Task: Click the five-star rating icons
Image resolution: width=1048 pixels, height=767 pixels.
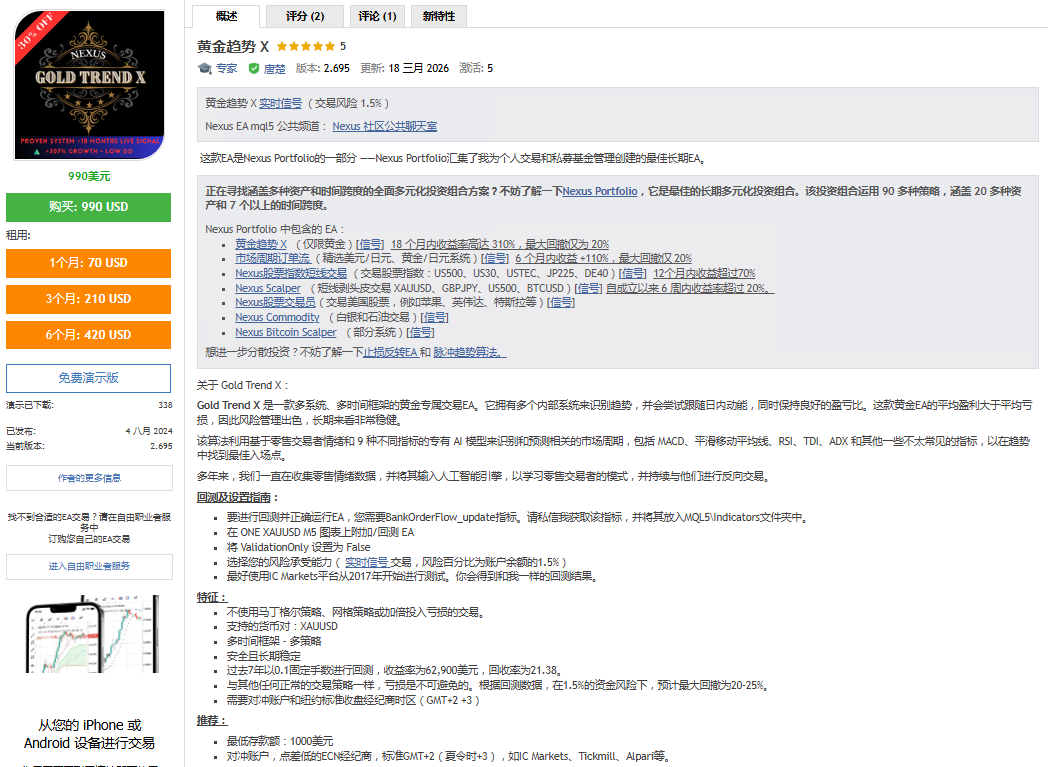Action: point(305,46)
